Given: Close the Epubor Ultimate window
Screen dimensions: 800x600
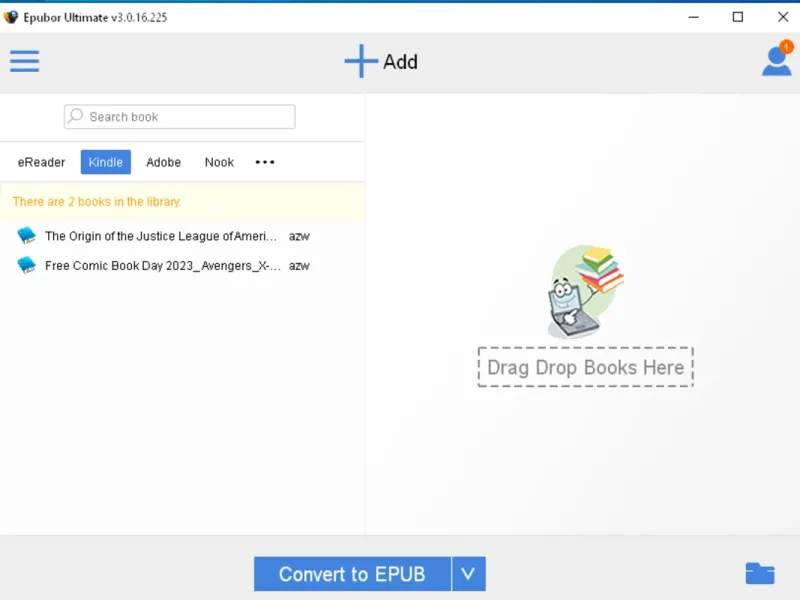Looking at the screenshot, I should (783, 17).
